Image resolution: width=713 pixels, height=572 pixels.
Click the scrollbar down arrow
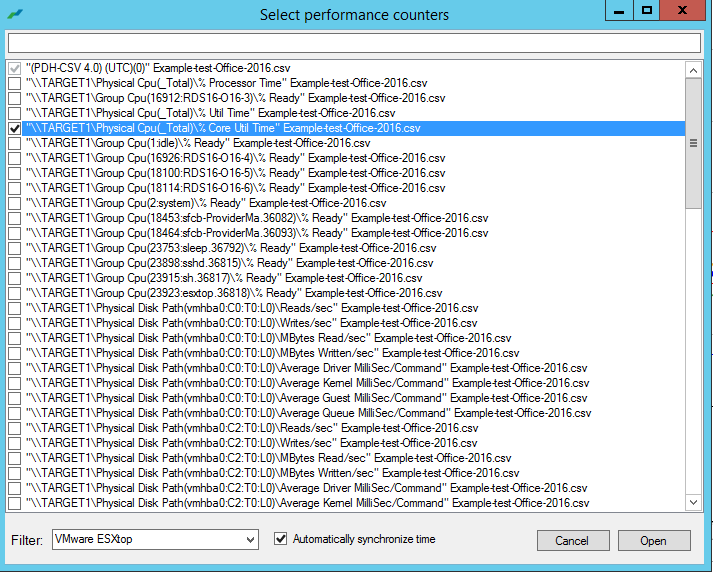[693, 502]
